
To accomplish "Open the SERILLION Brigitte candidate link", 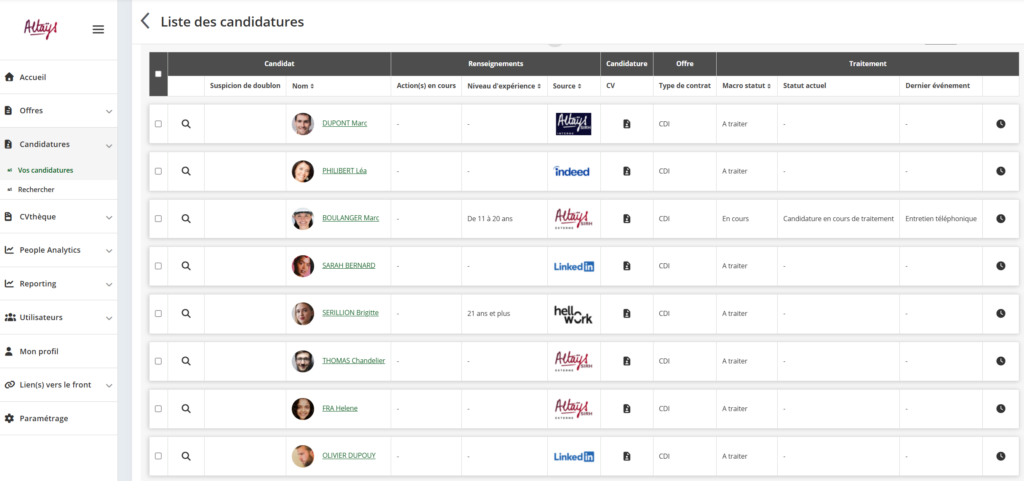I will tap(350, 313).
